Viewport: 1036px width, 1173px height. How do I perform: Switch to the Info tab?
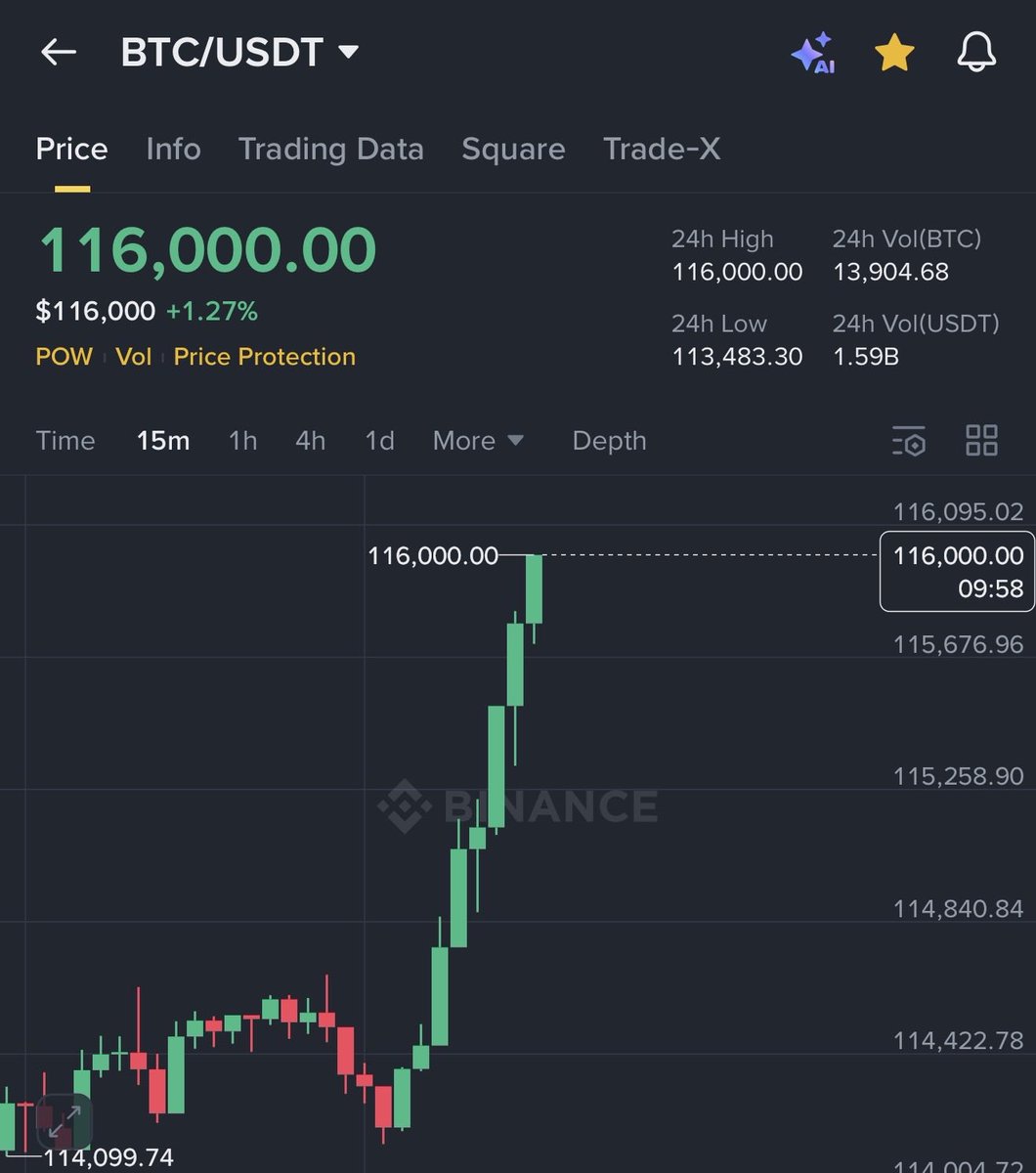click(173, 149)
